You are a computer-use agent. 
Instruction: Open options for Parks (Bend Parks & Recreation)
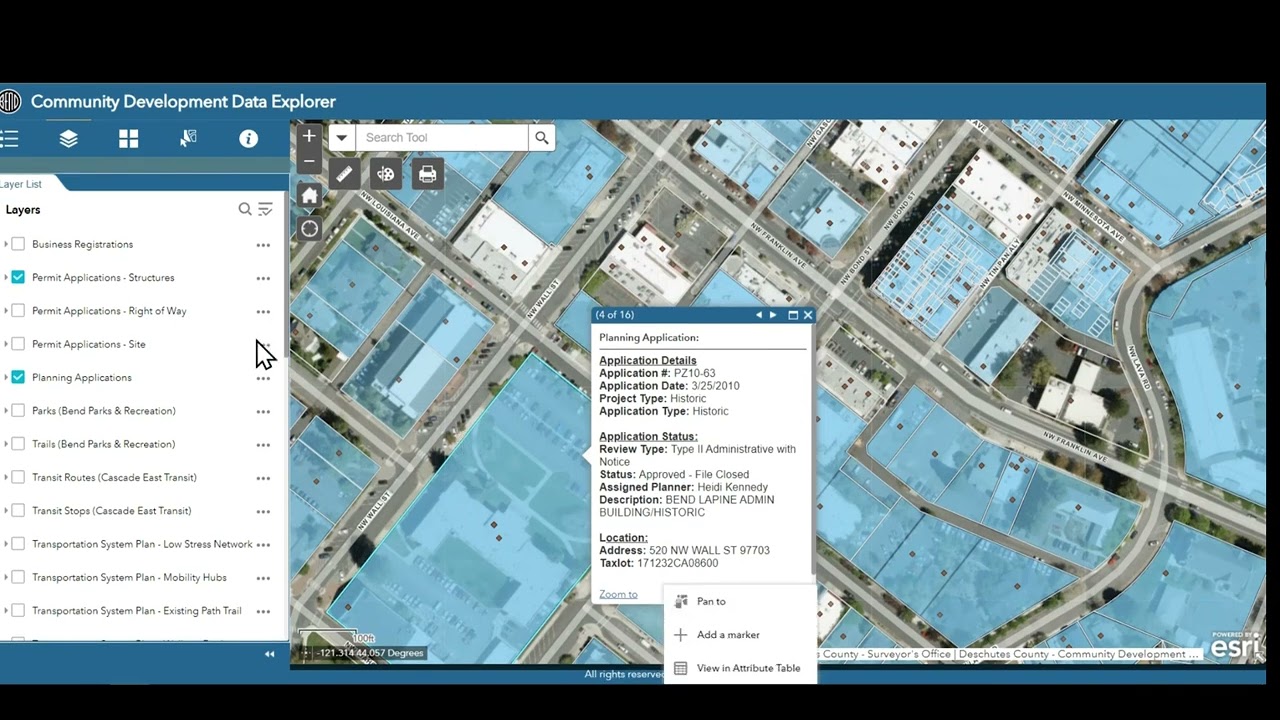[263, 411]
